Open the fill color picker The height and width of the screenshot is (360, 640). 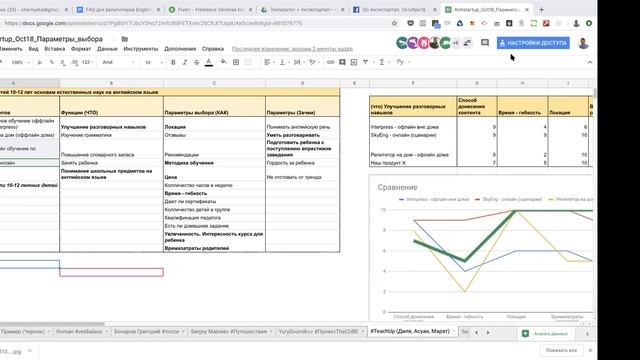(223, 62)
